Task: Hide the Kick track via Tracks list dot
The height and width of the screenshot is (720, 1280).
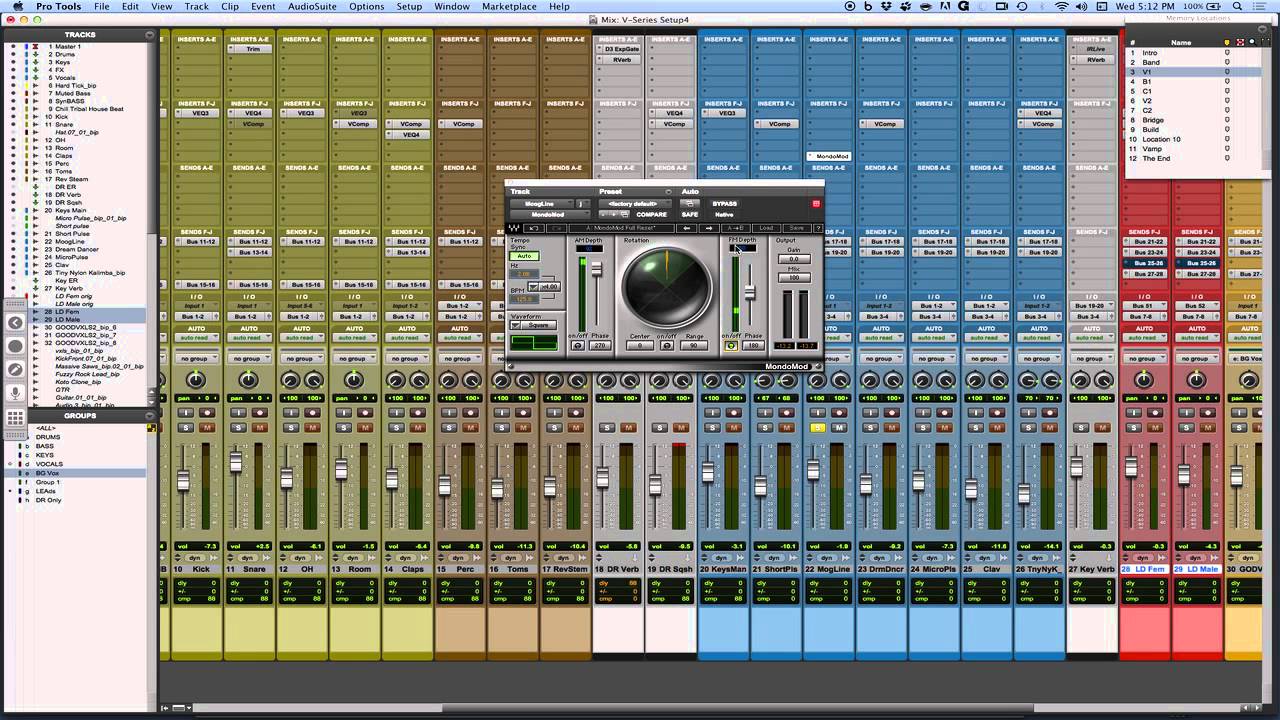Action: (13, 116)
